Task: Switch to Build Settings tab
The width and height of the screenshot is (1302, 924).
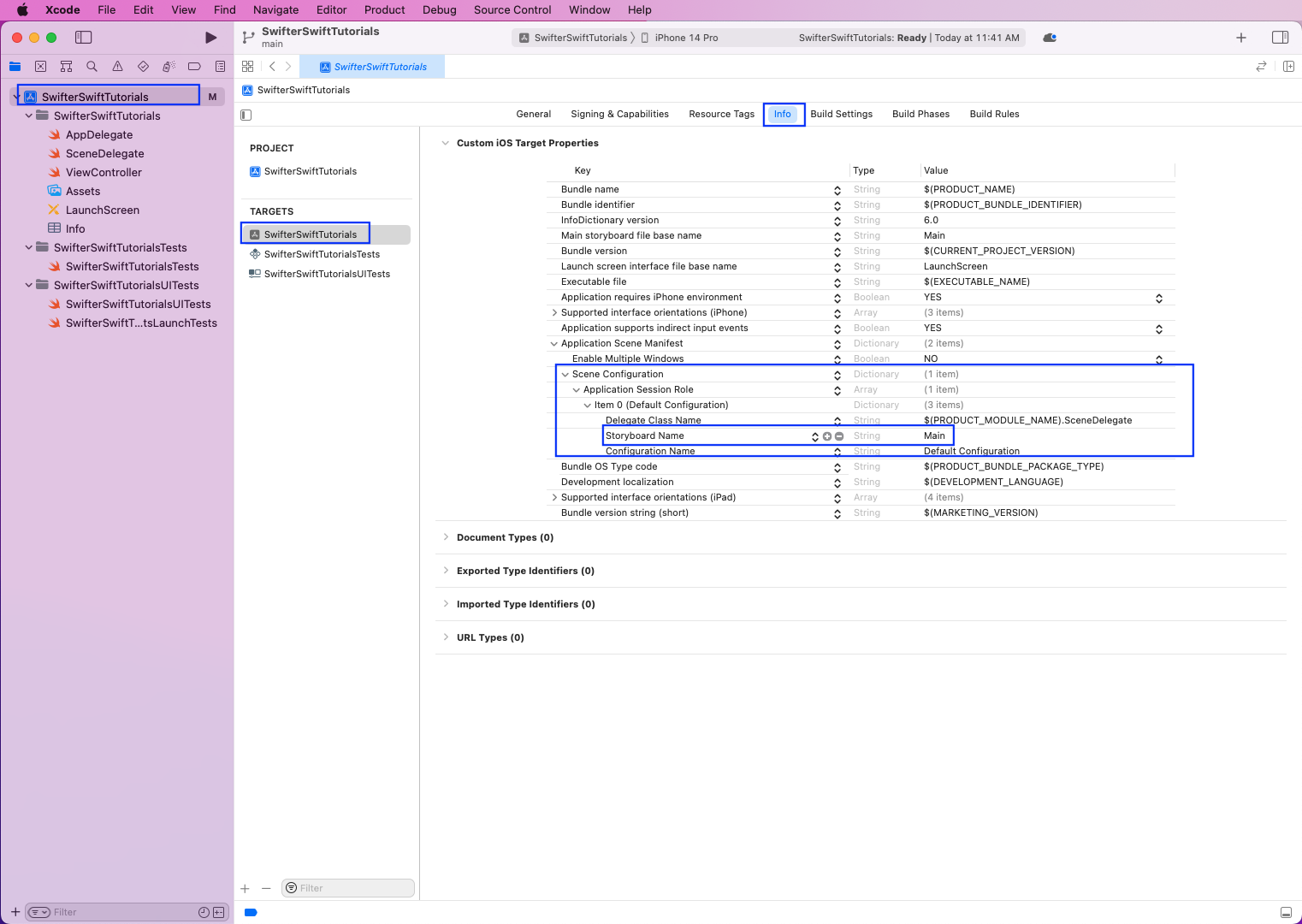Action: (842, 115)
